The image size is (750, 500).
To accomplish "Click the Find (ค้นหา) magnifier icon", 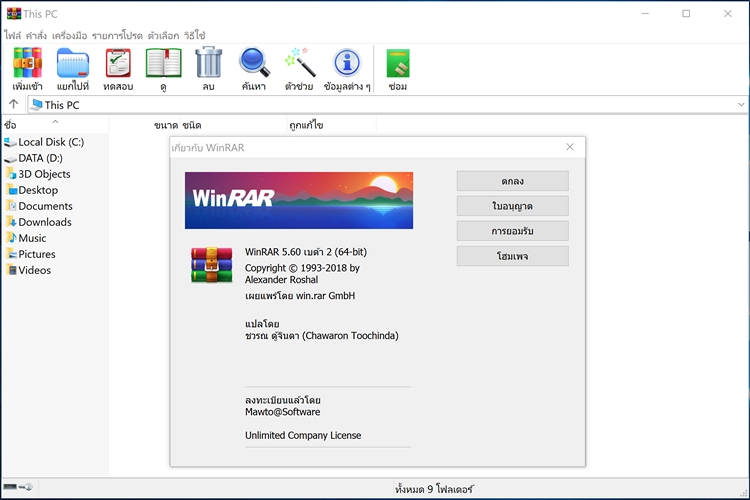I will pos(254,62).
